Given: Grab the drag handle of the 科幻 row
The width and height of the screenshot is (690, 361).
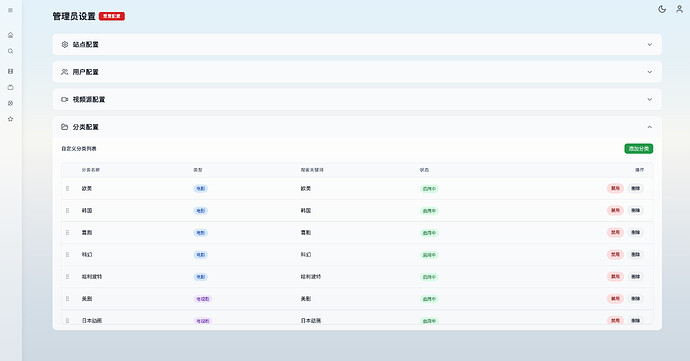Looking at the screenshot, I should pos(67,254).
